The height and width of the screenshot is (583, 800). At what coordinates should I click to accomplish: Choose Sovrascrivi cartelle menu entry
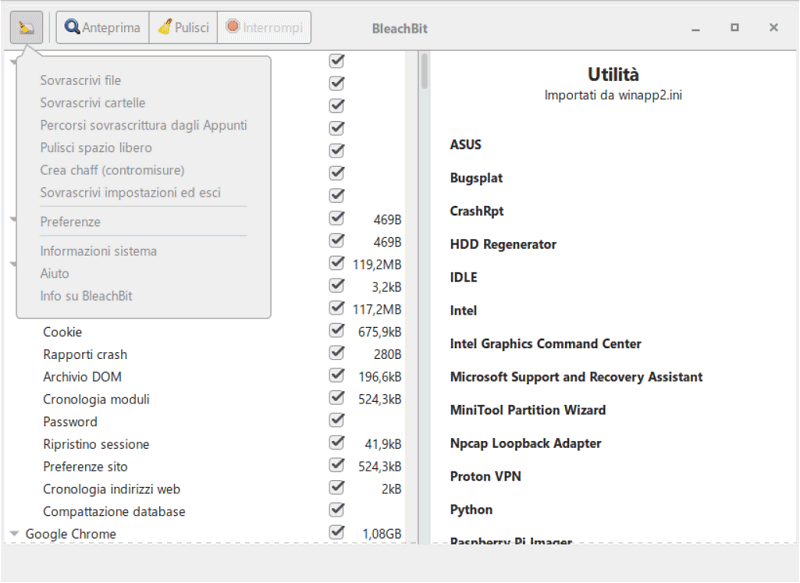tap(93, 103)
